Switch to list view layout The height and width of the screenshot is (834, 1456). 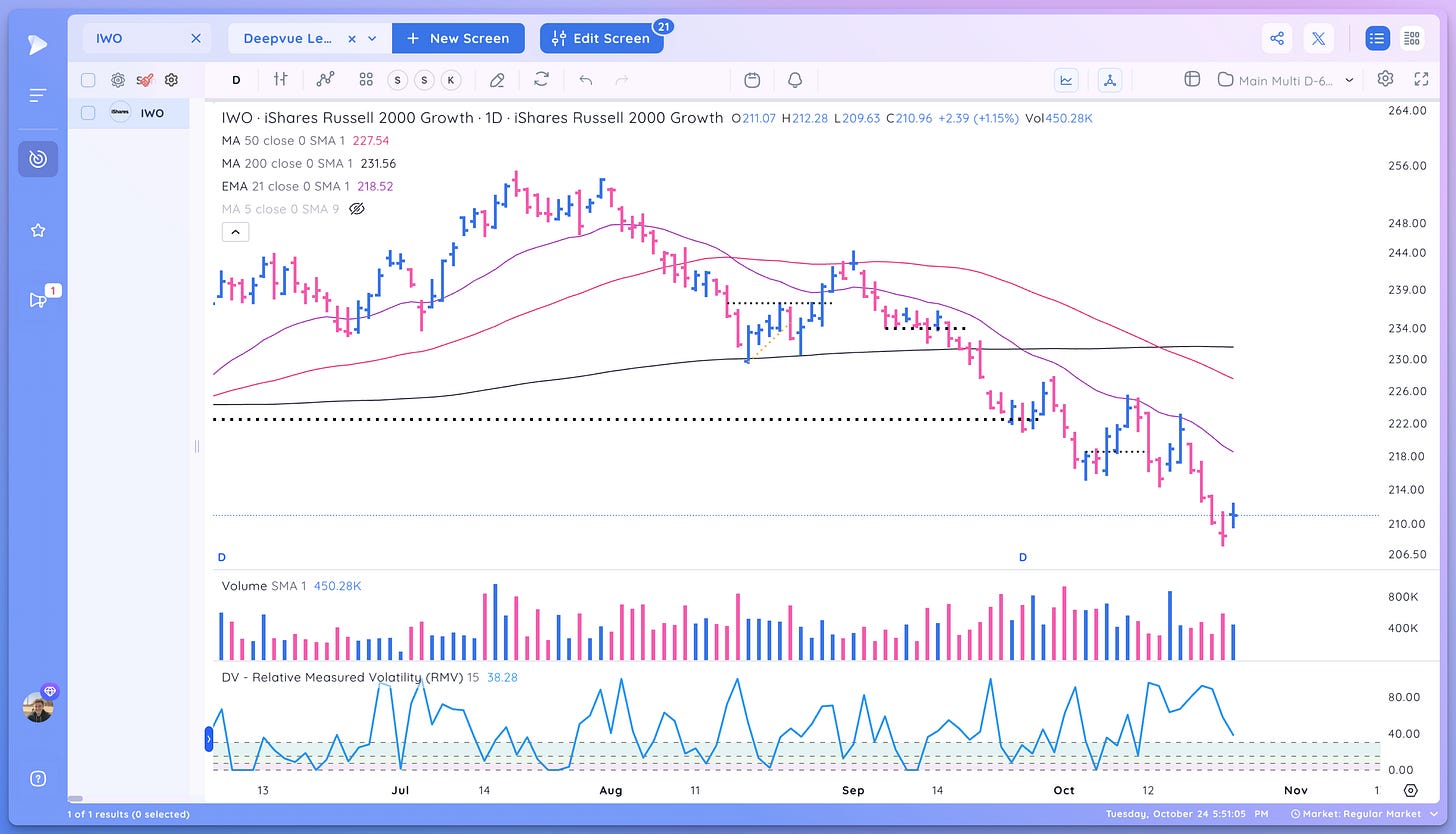[x=1378, y=39]
